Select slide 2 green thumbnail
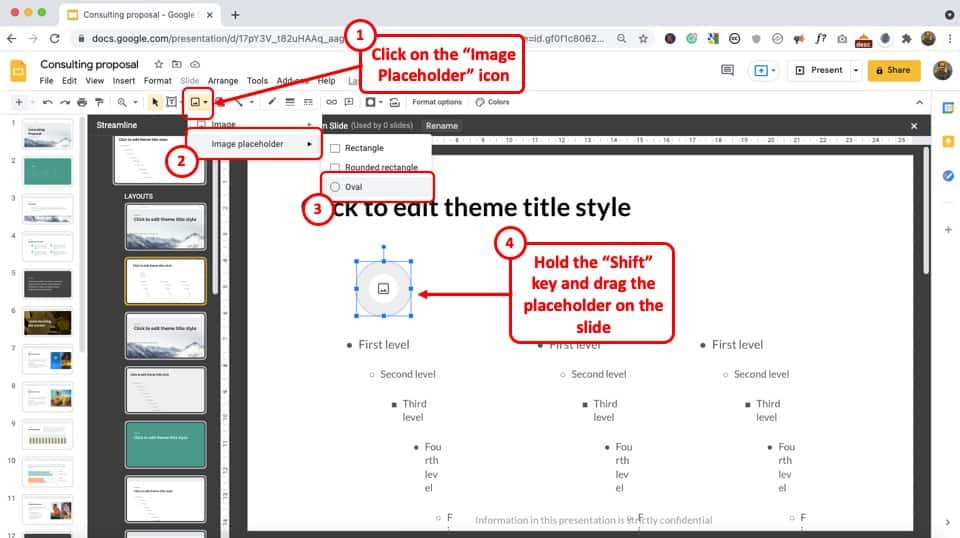Image resolution: width=960 pixels, height=538 pixels. 48,171
